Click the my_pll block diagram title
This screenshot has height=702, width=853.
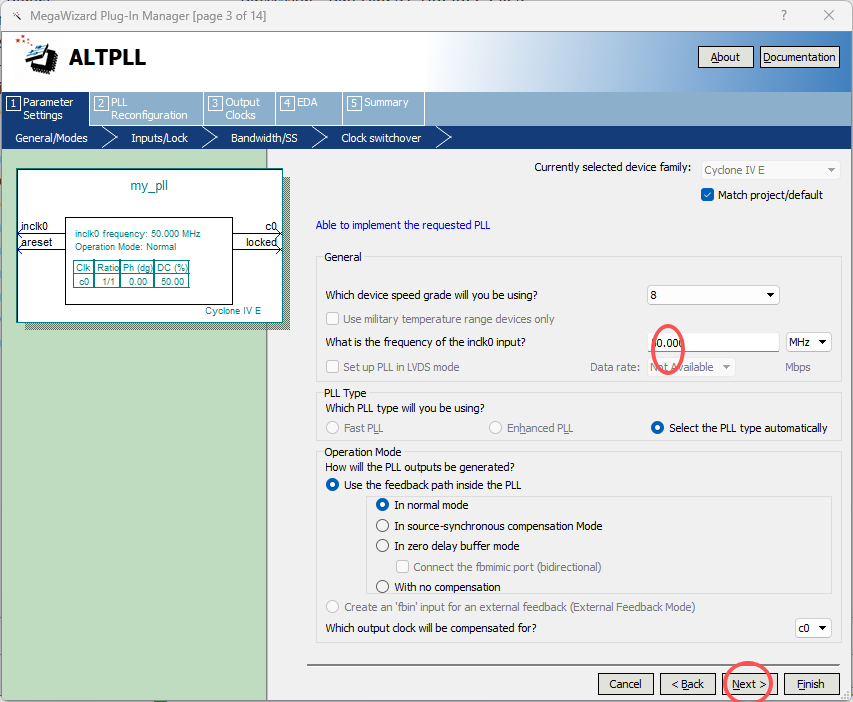pyautogui.click(x=149, y=186)
